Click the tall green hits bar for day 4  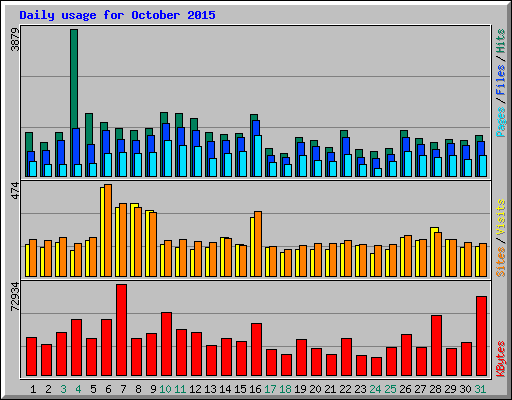(x=74, y=79)
